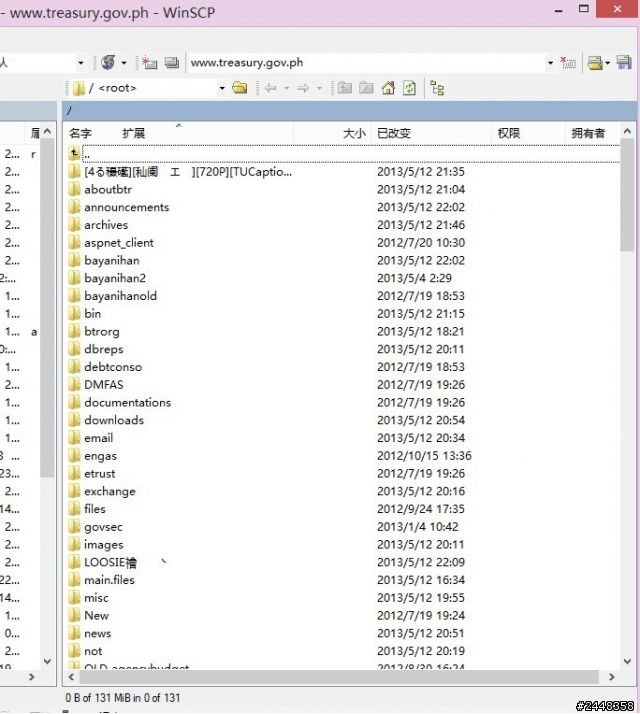The width and height of the screenshot is (640, 714).
Task: Open the saved sessions icon
Action: coord(594,62)
